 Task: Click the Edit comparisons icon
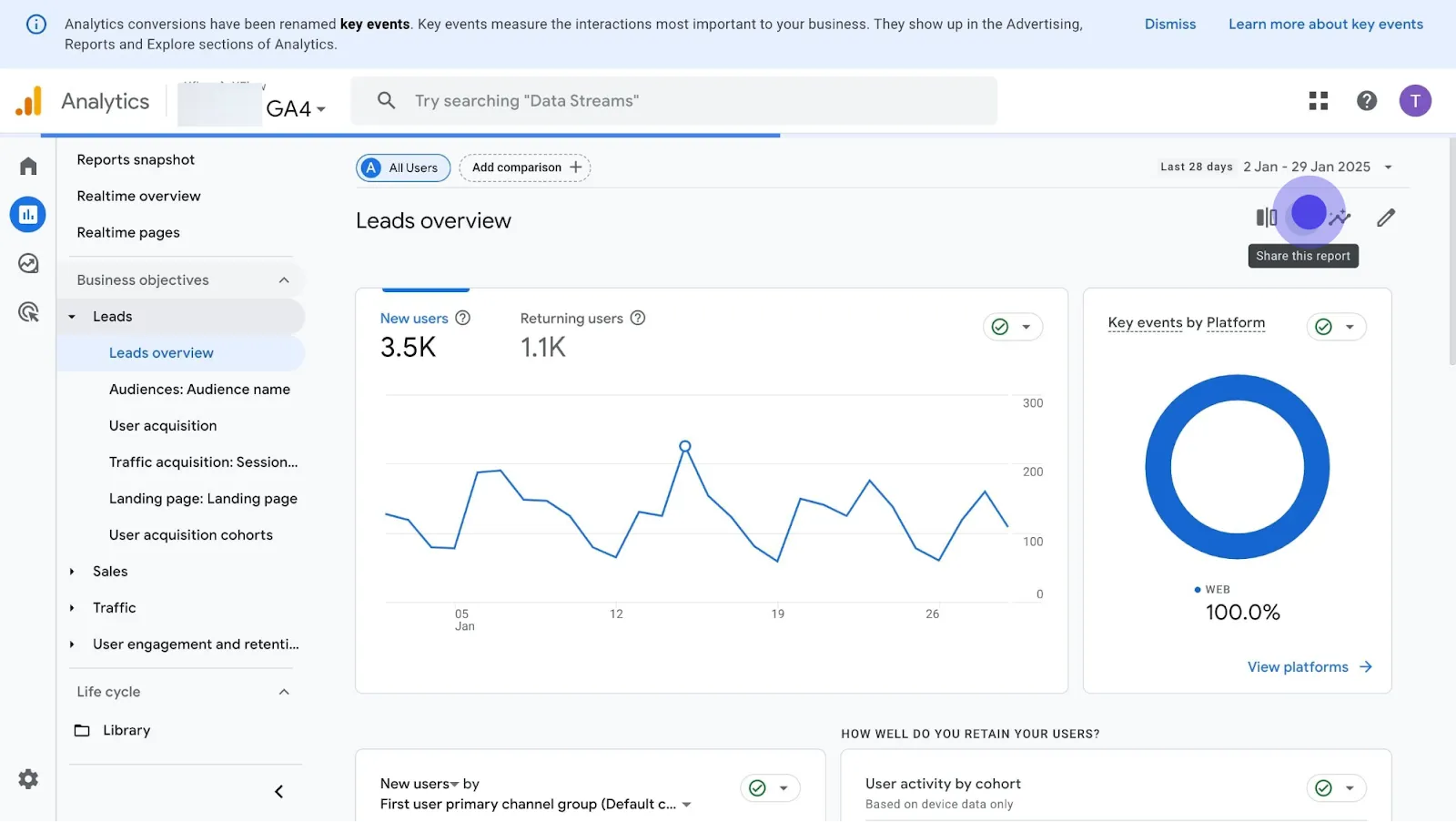(1267, 218)
